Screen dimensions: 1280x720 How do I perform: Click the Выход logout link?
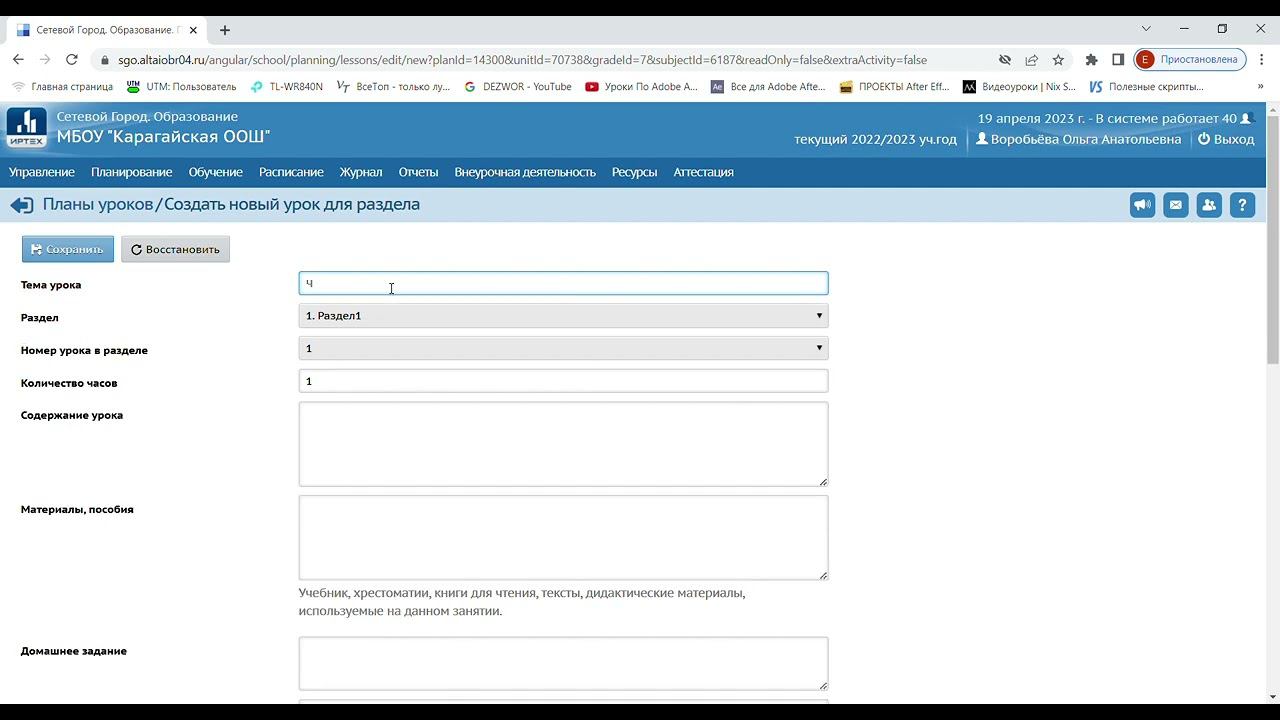tap(1226, 139)
